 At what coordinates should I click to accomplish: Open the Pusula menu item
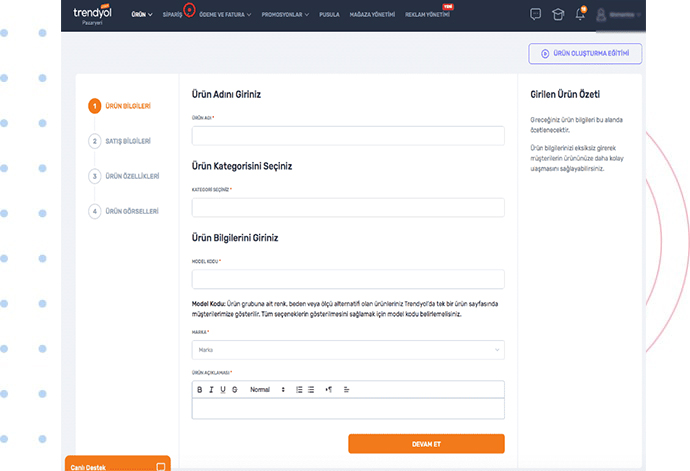tap(329, 15)
